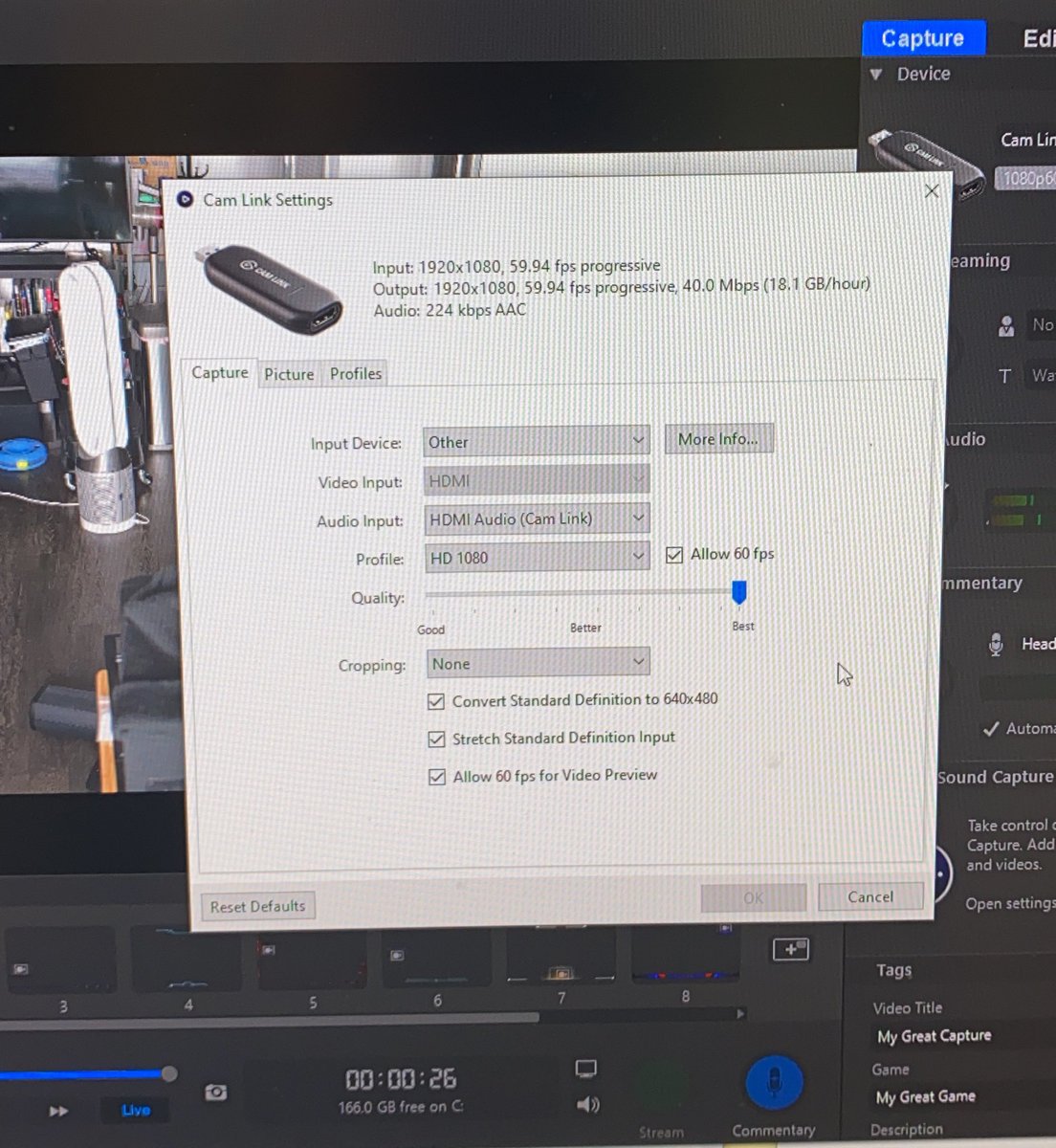1056x1148 pixels.
Task: Click the Open settings link
Action: click(x=1010, y=903)
